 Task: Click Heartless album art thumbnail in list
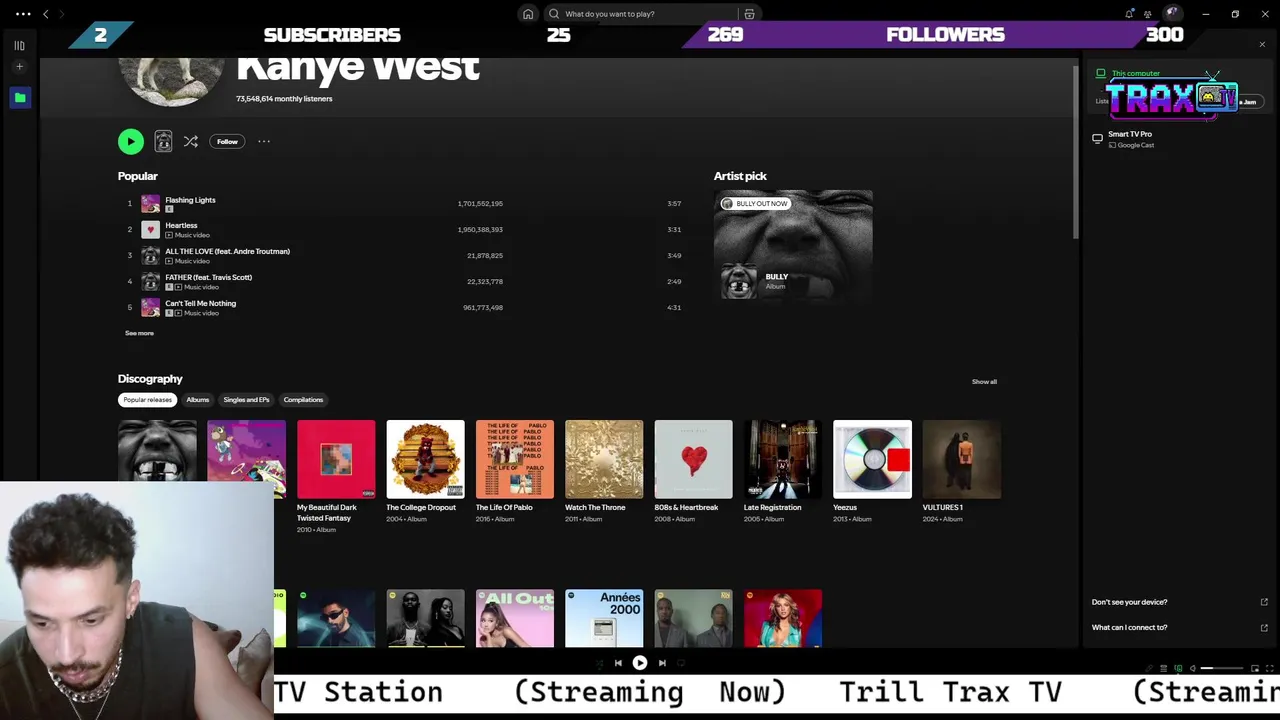(150, 230)
